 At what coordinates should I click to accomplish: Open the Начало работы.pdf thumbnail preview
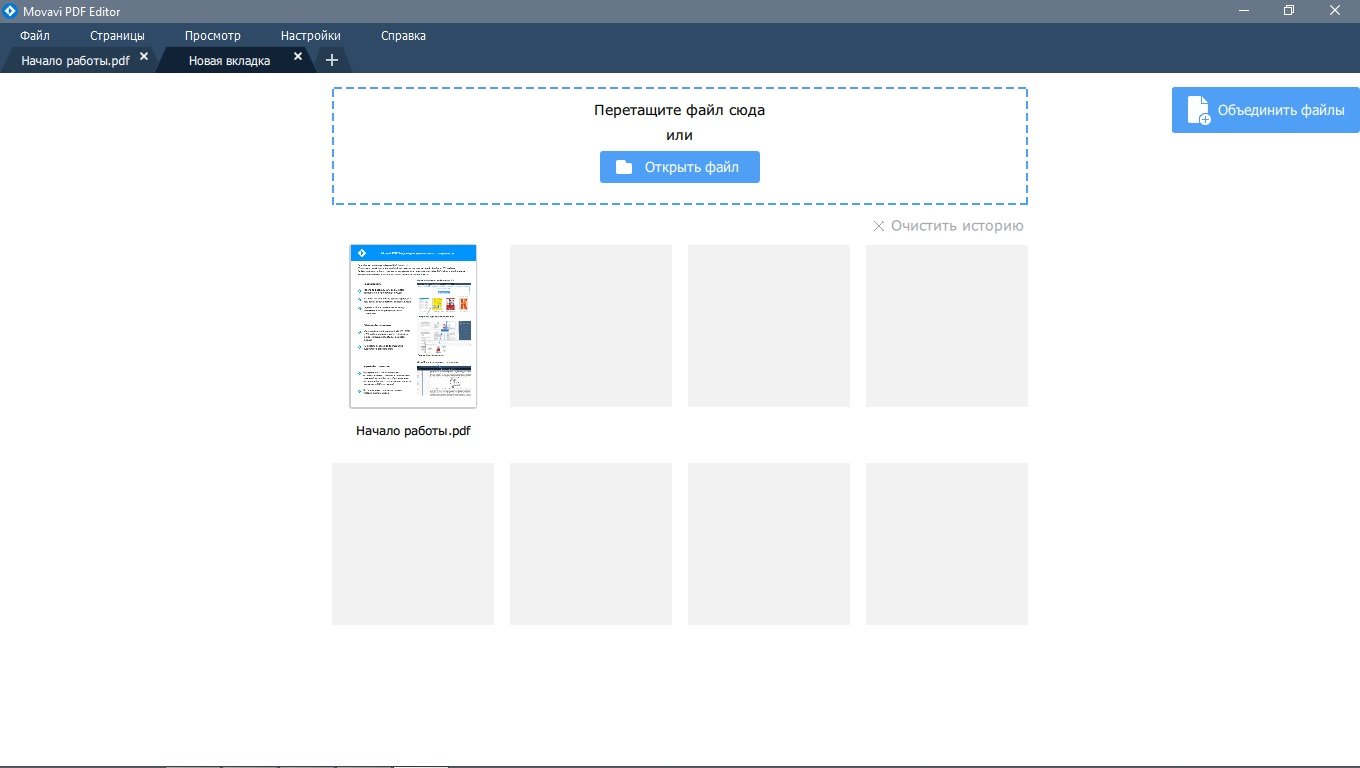tap(413, 326)
